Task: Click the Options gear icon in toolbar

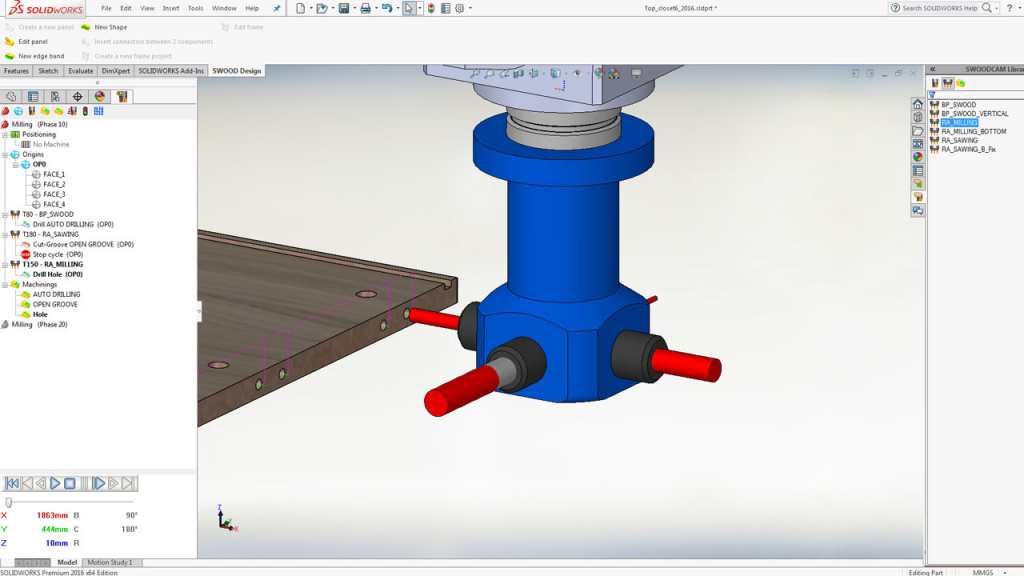Action: pyautogui.click(x=460, y=8)
